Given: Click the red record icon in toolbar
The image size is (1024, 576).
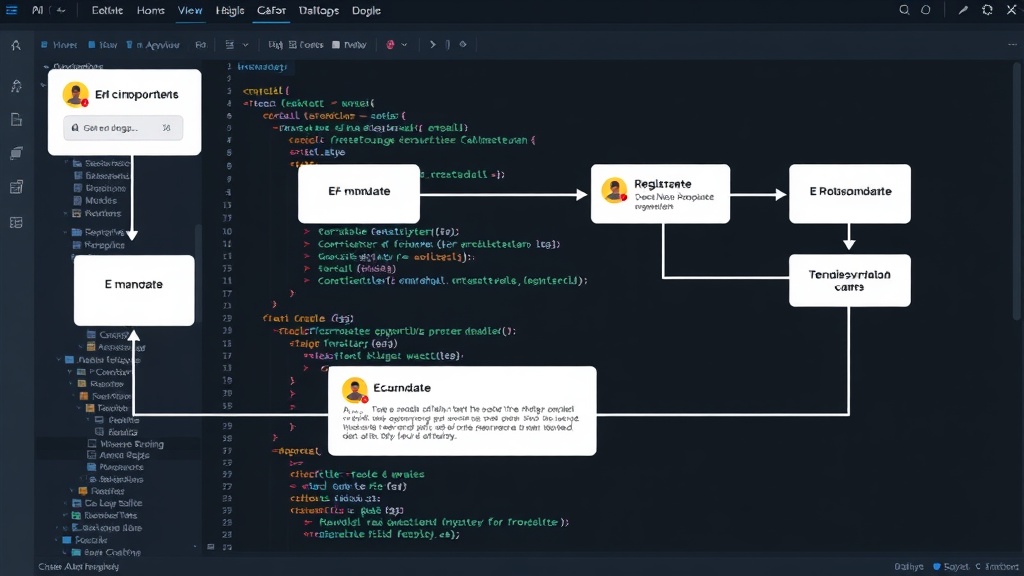Looking at the screenshot, I should [x=391, y=44].
